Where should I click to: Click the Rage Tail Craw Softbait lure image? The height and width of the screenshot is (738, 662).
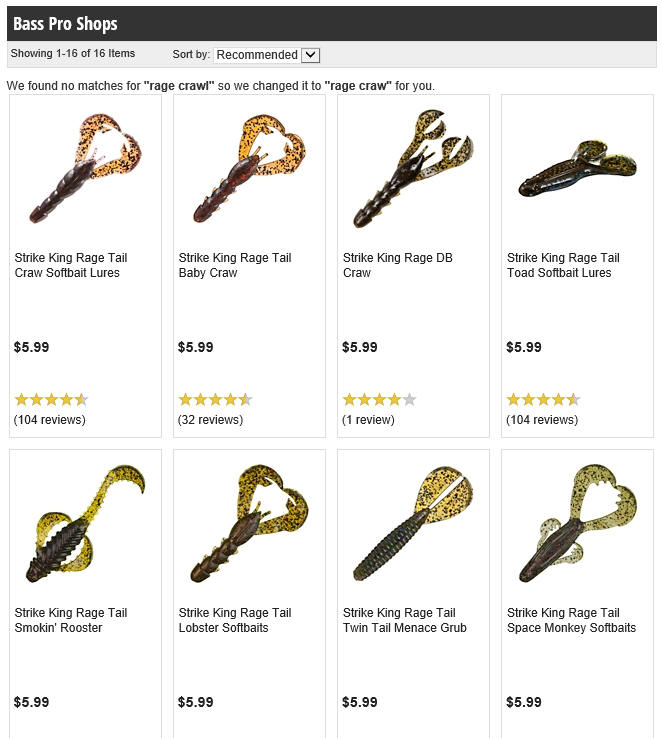[85, 168]
